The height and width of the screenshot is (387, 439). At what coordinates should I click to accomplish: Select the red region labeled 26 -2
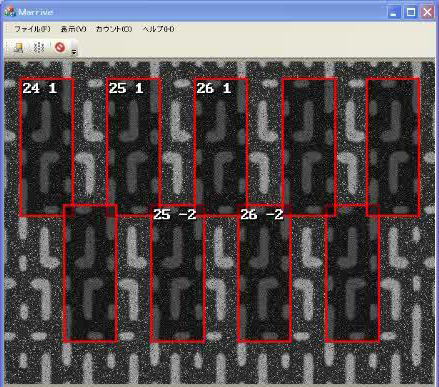(x=265, y=274)
